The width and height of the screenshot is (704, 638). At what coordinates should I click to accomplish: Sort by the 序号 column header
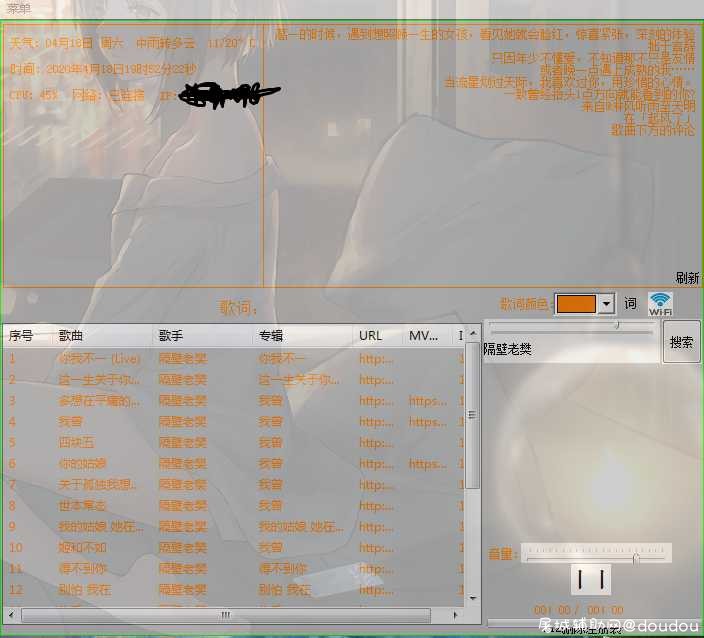(x=28, y=335)
